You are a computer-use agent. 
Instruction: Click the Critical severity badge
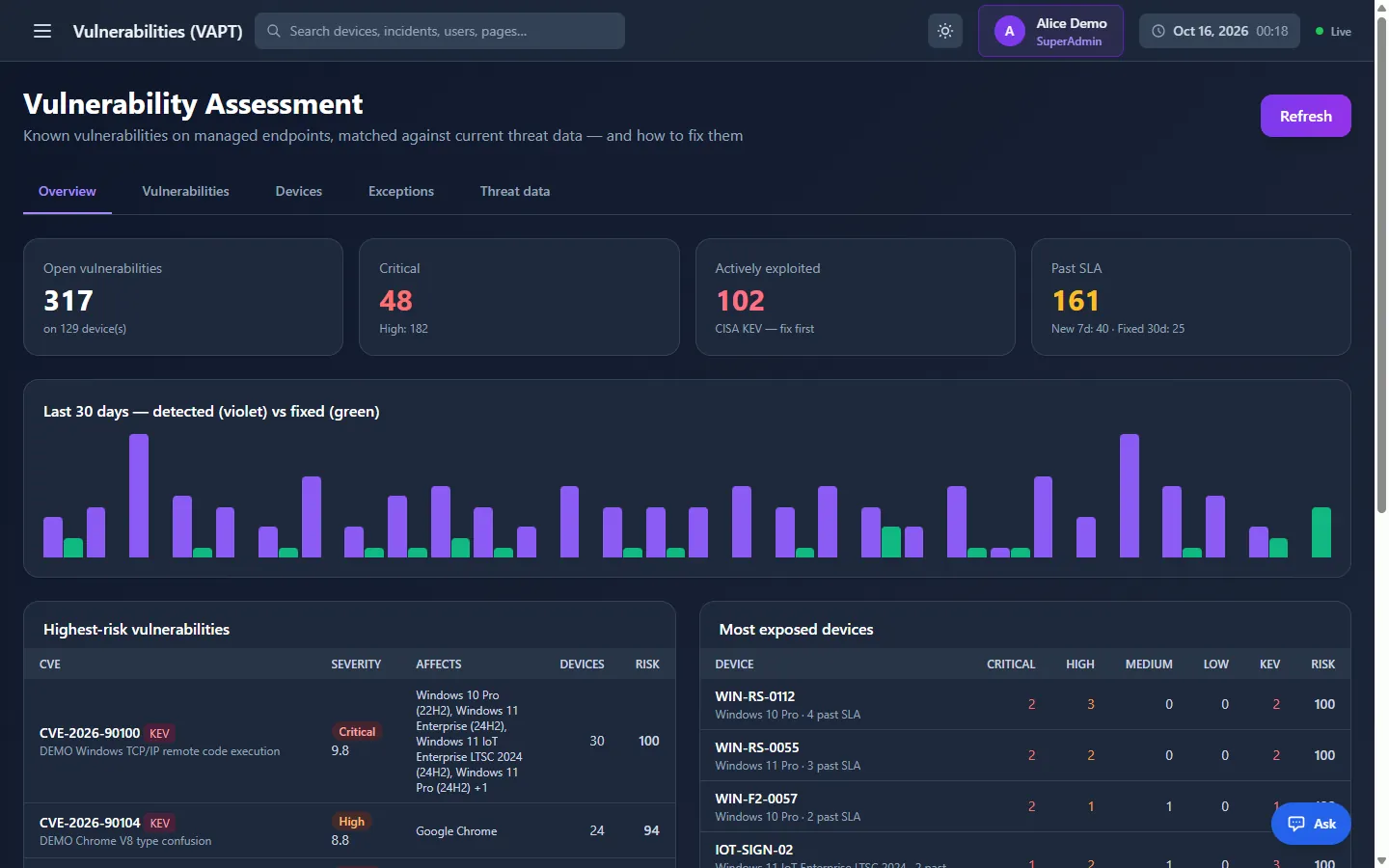[x=357, y=732]
